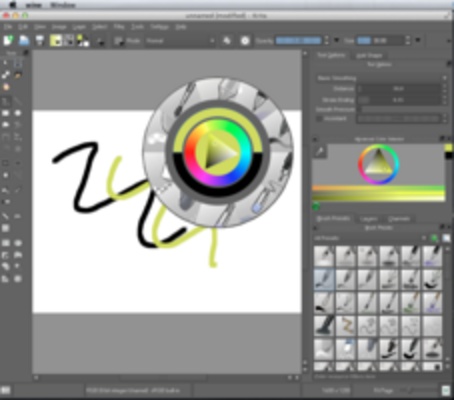Click the Assistant magnetism slider
Viewport: 454px width, 400px height.
tap(399, 118)
